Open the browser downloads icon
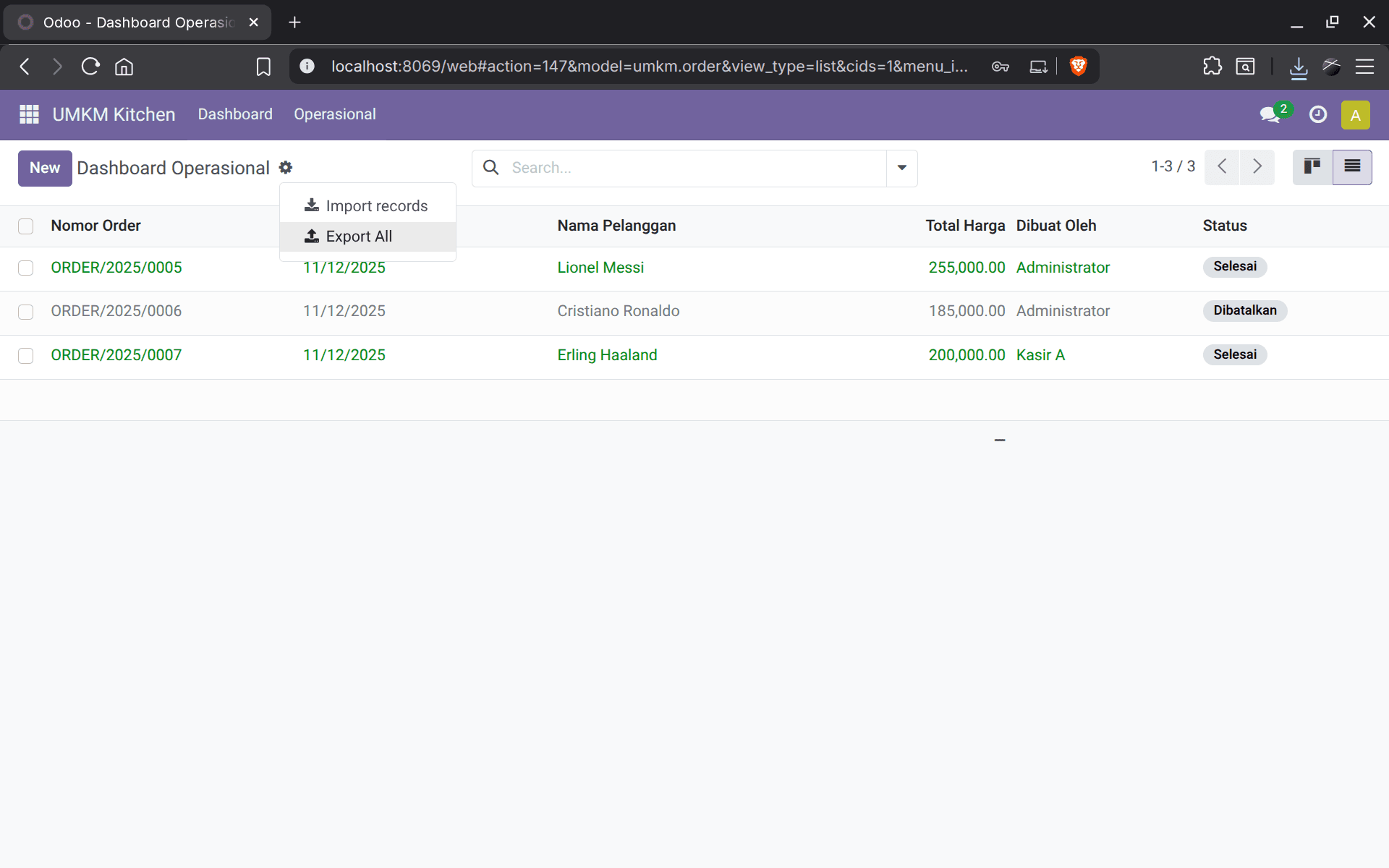Viewport: 1389px width, 868px height. 1299,68
